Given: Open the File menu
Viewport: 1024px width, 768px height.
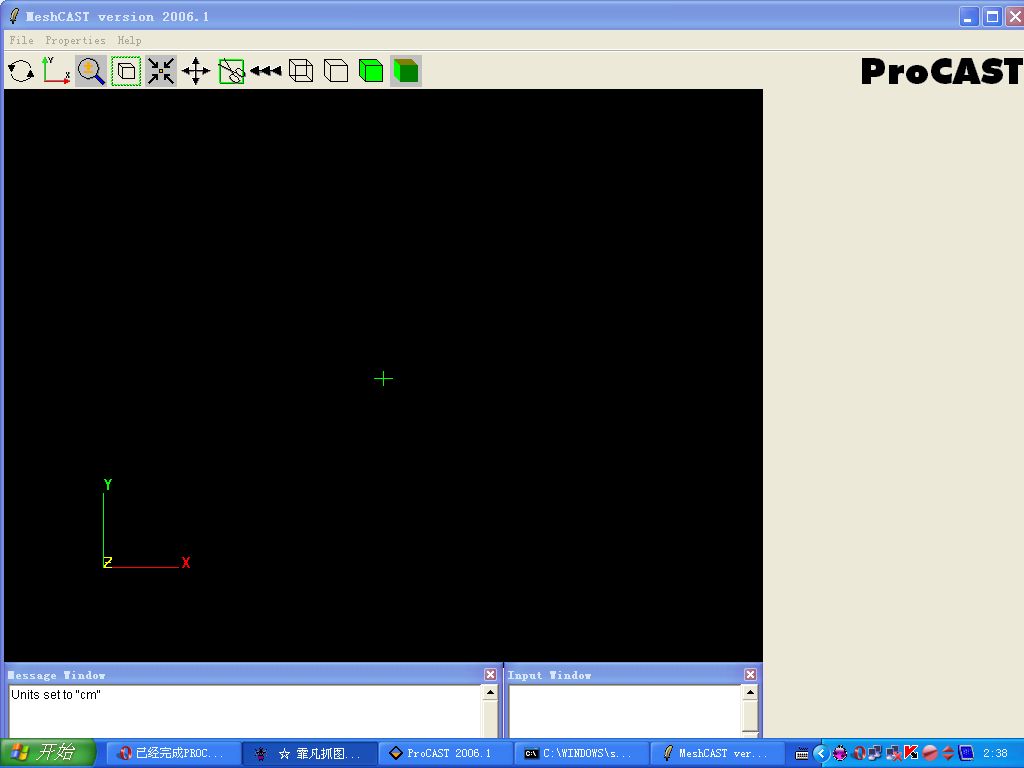Looking at the screenshot, I should (x=22, y=40).
